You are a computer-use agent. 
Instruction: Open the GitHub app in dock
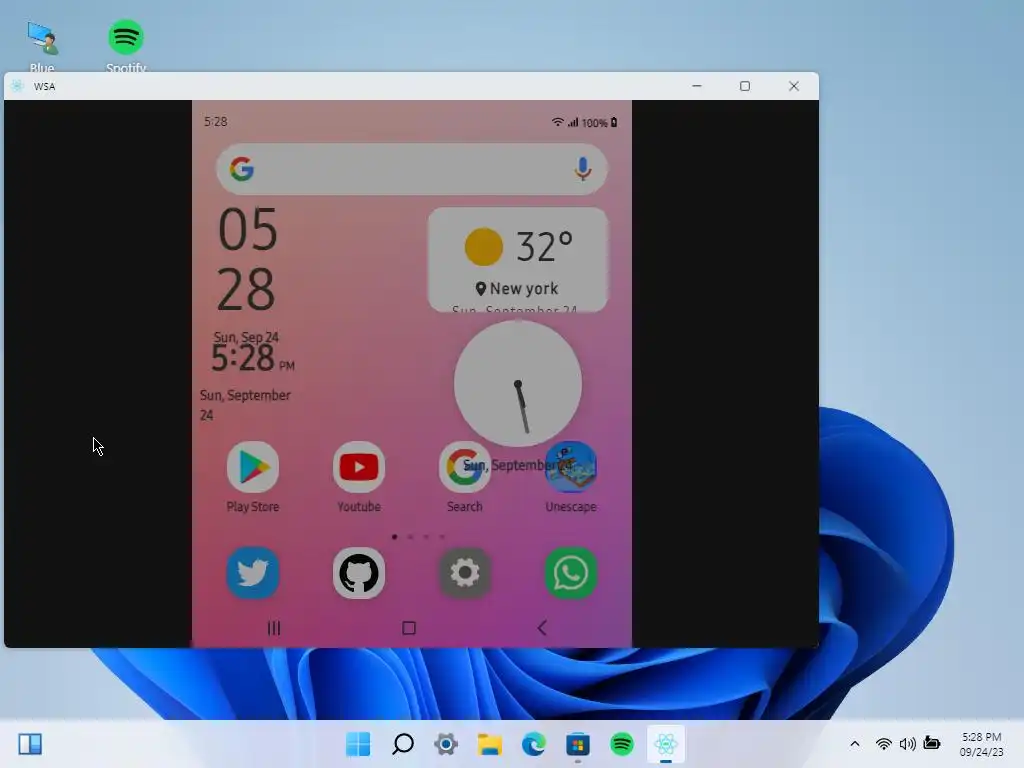[359, 573]
